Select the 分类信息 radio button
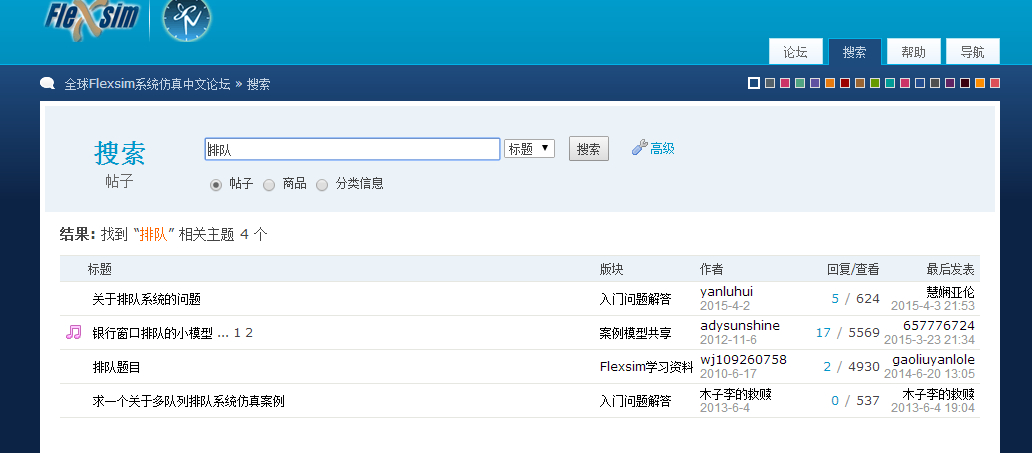 [x=322, y=185]
